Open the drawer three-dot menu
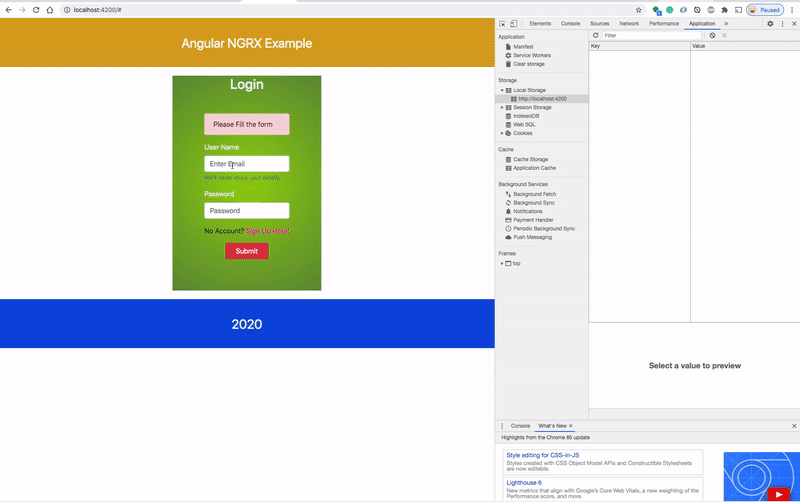Screen dimensions: 800x502 502,426
